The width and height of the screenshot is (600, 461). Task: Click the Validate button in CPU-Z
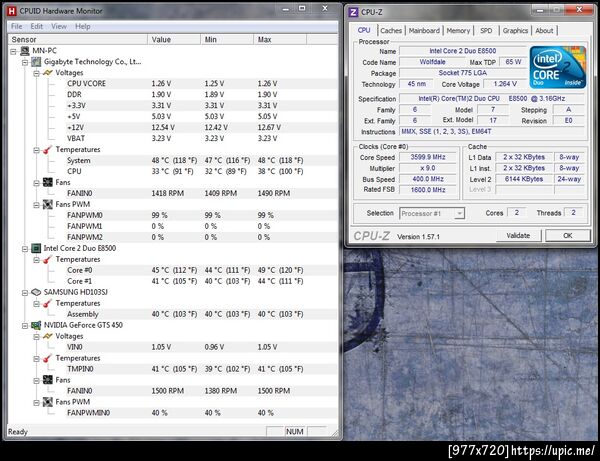point(518,236)
